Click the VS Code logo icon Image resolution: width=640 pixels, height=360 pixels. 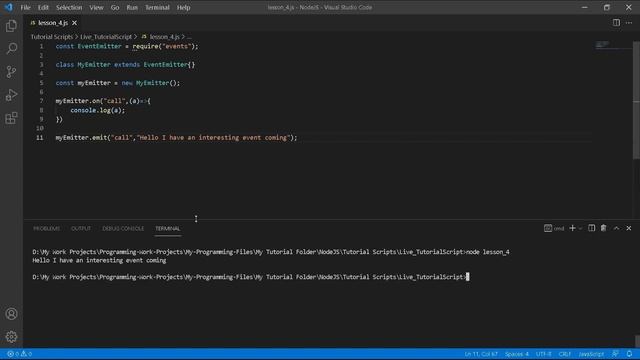point(9,7)
